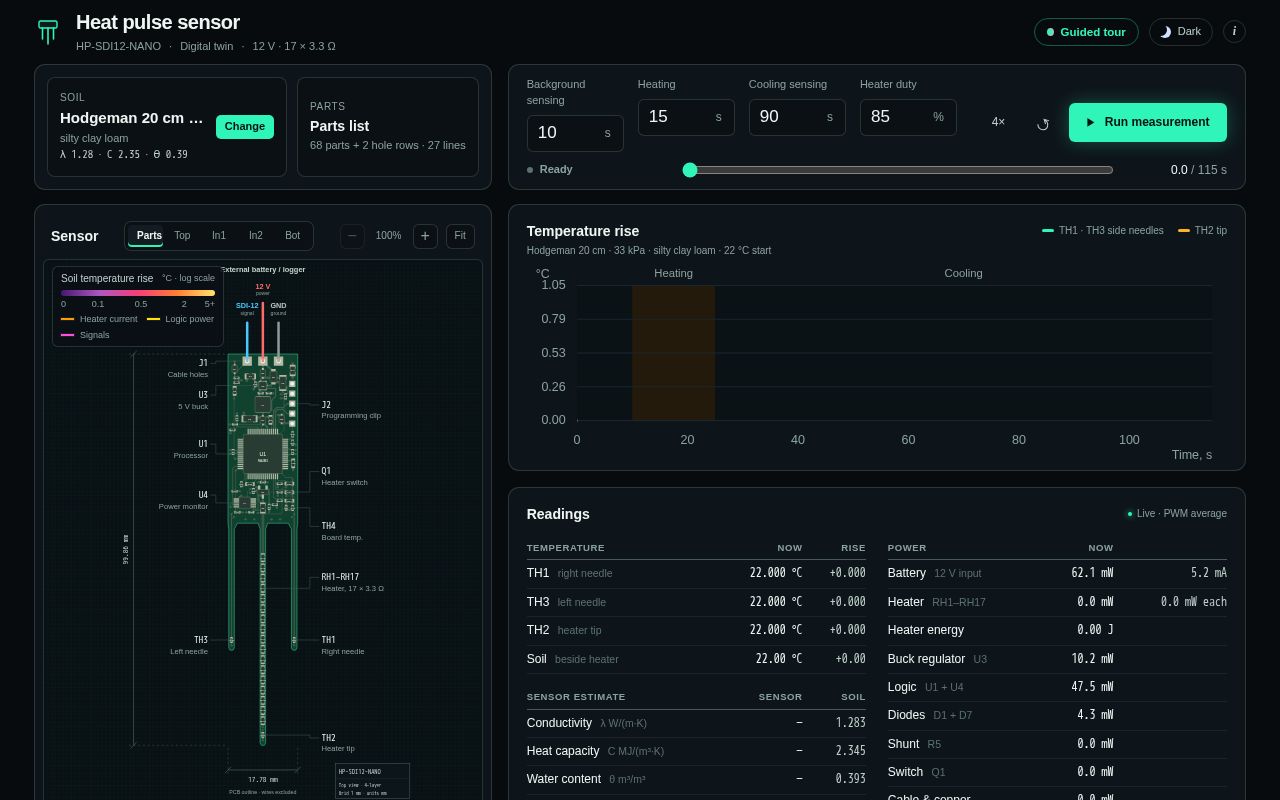Click the TH2 tip legend entry
This screenshot has height=800, width=1280.
click(x=1202, y=230)
